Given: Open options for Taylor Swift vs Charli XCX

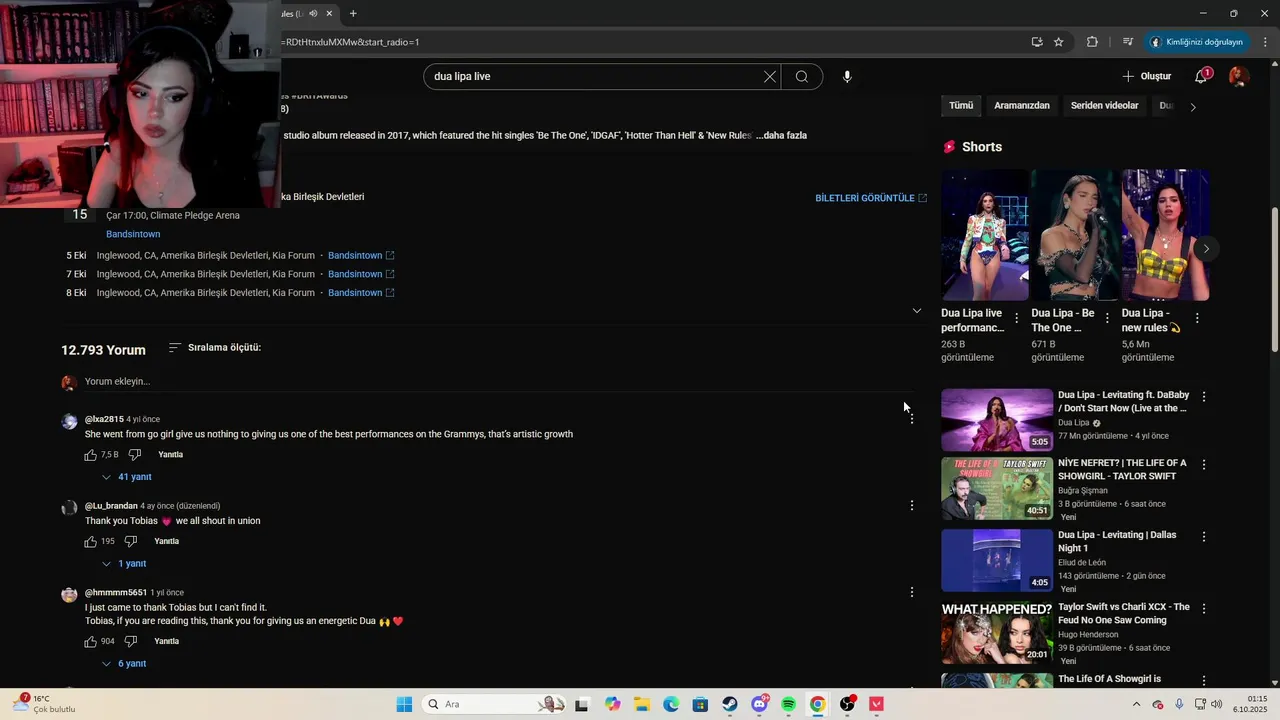Looking at the screenshot, I should click(x=1204, y=609).
